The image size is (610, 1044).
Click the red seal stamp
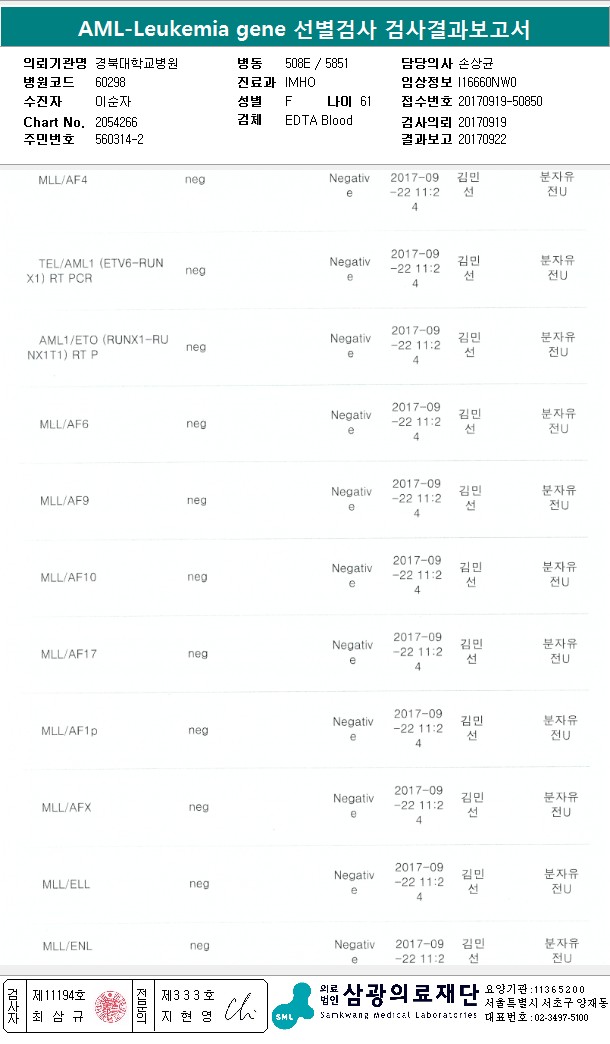110,1006
